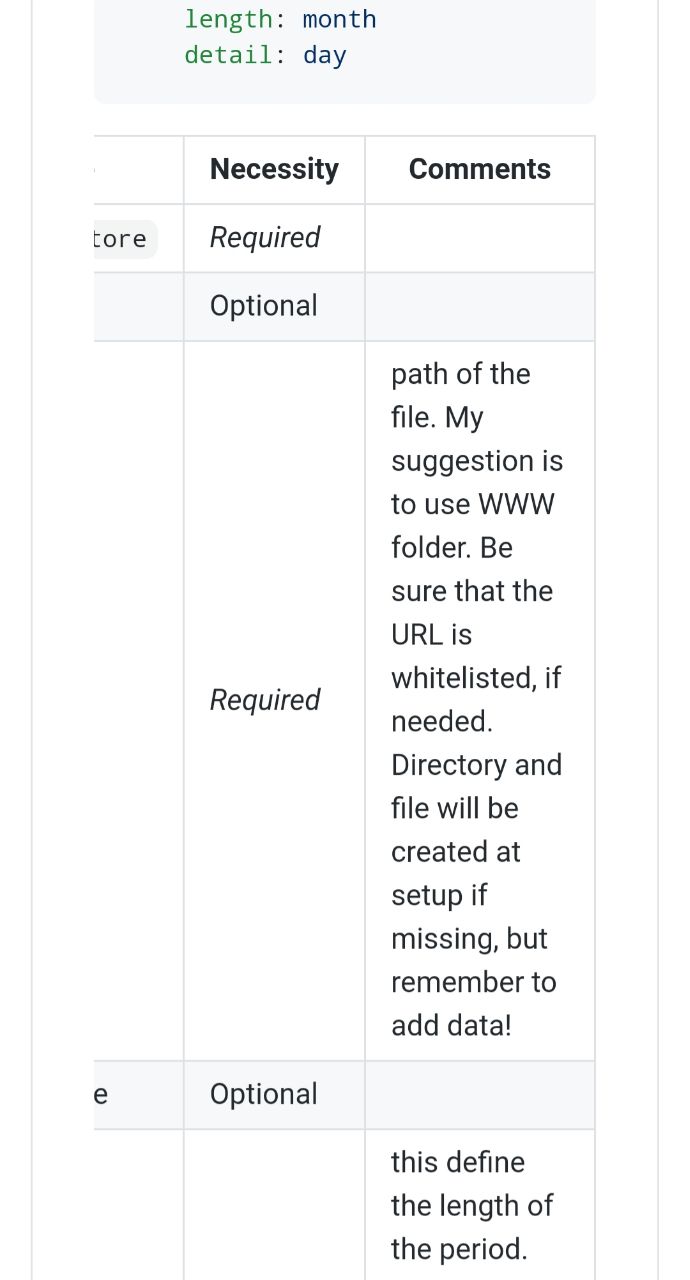690x1280 pixels.
Task: Click the 'detail: day' code line
Action: coord(265,55)
